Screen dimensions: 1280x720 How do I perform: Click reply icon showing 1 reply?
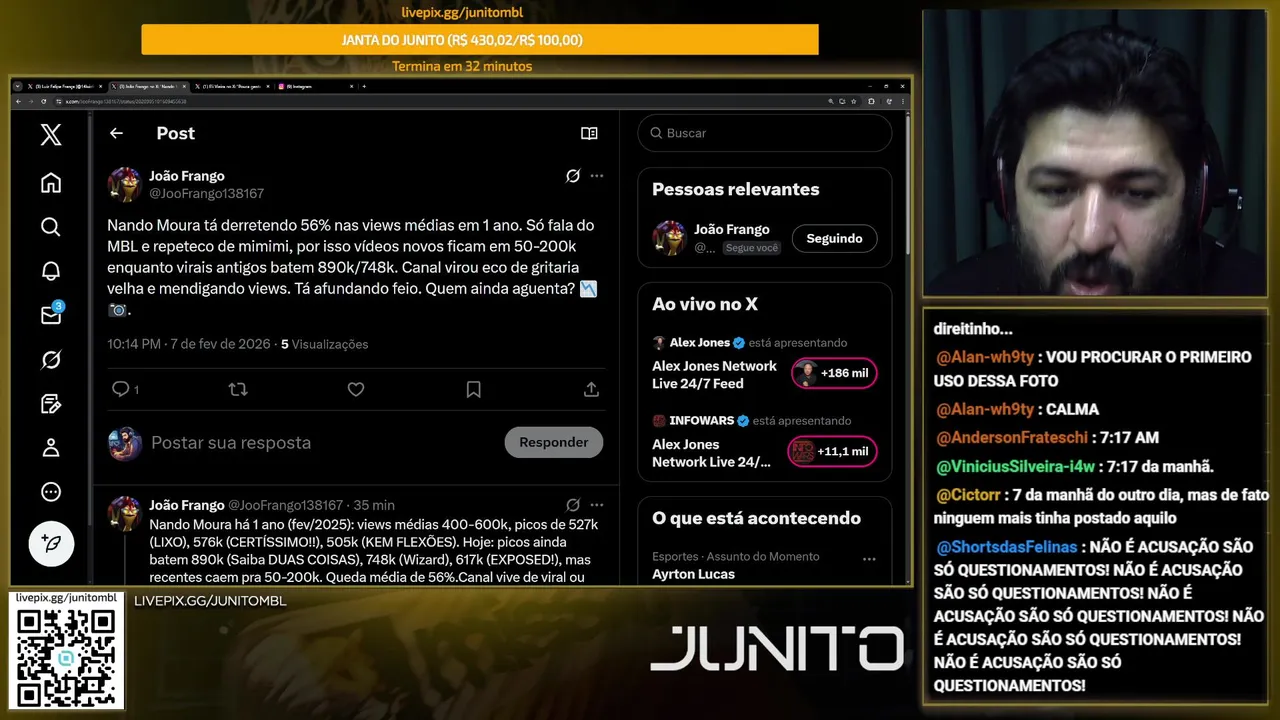tap(124, 389)
